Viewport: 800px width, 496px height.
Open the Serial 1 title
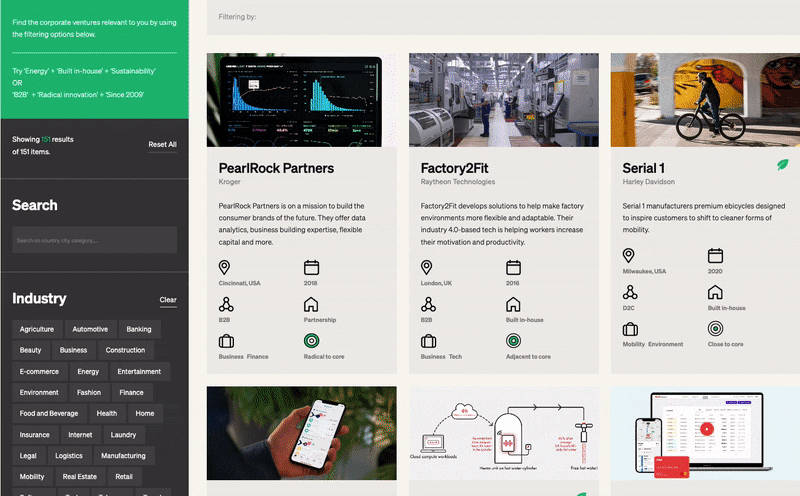643,168
